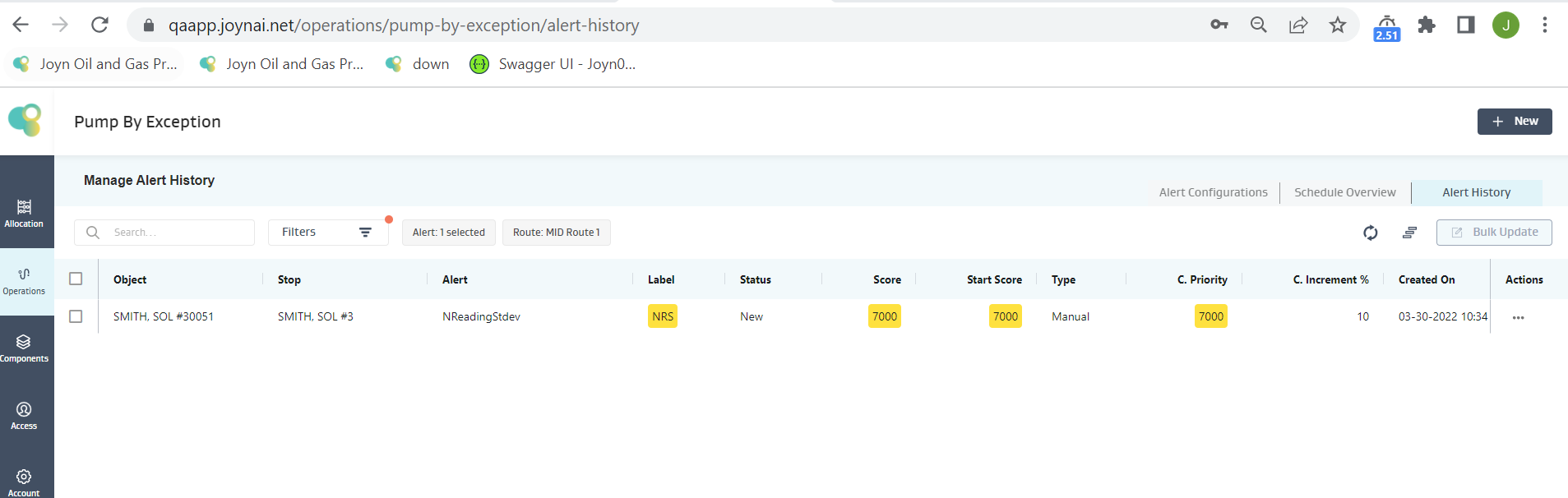Click the New button
The width and height of the screenshot is (1568, 498).
pyautogui.click(x=1514, y=122)
